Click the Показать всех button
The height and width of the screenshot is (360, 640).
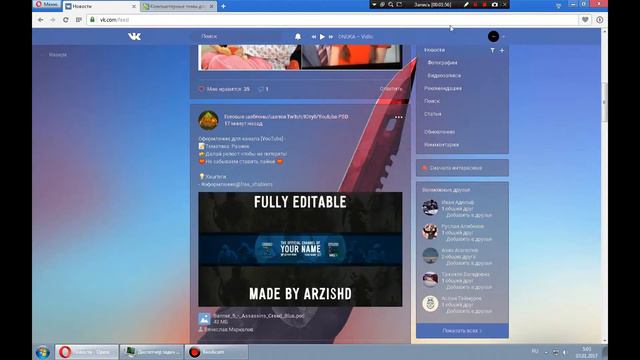click(x=462, y=331)
